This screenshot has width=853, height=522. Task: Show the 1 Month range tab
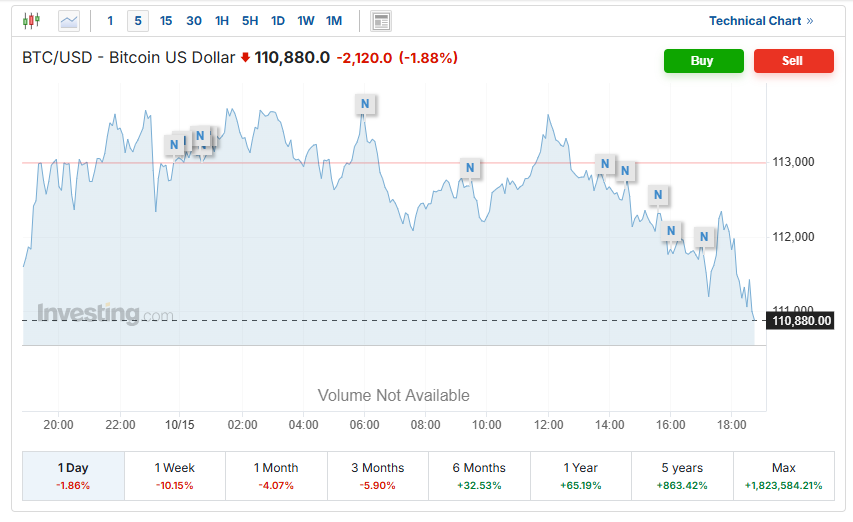point(276,475)
